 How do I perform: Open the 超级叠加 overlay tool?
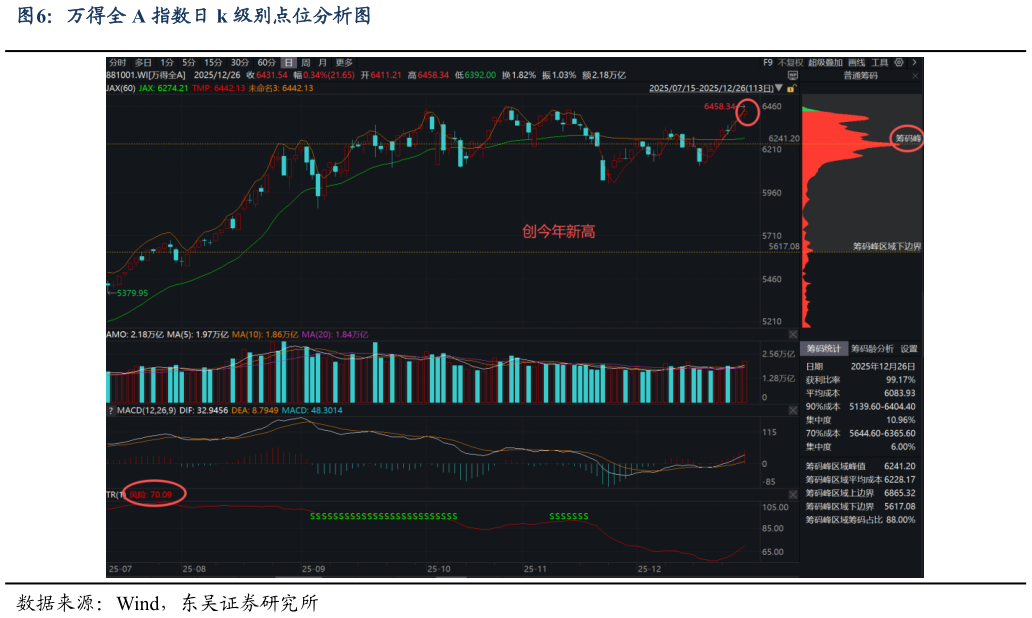(x=825, y=62)
